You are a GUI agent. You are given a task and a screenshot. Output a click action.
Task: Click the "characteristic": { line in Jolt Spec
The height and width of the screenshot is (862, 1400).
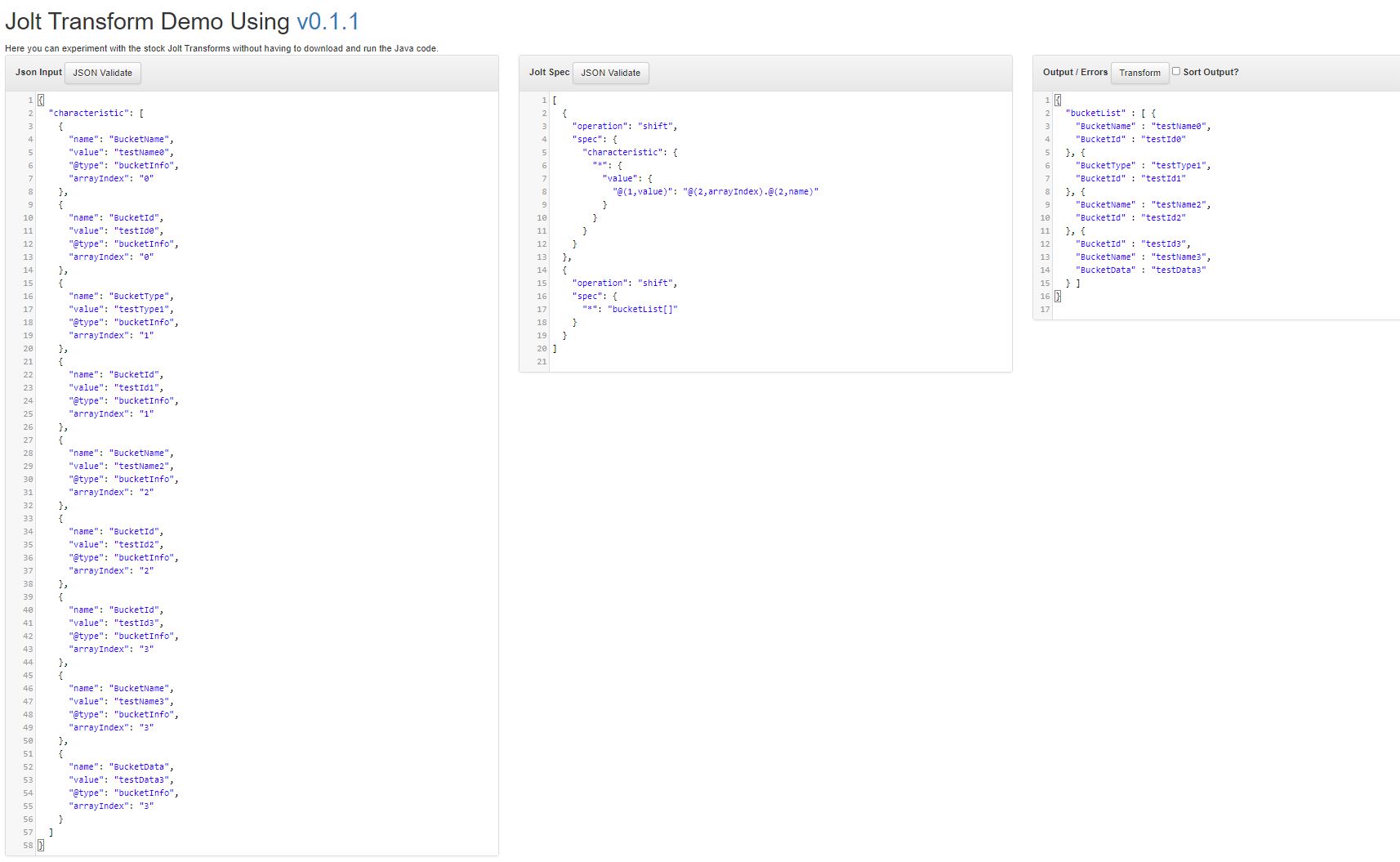click(630, 152)
